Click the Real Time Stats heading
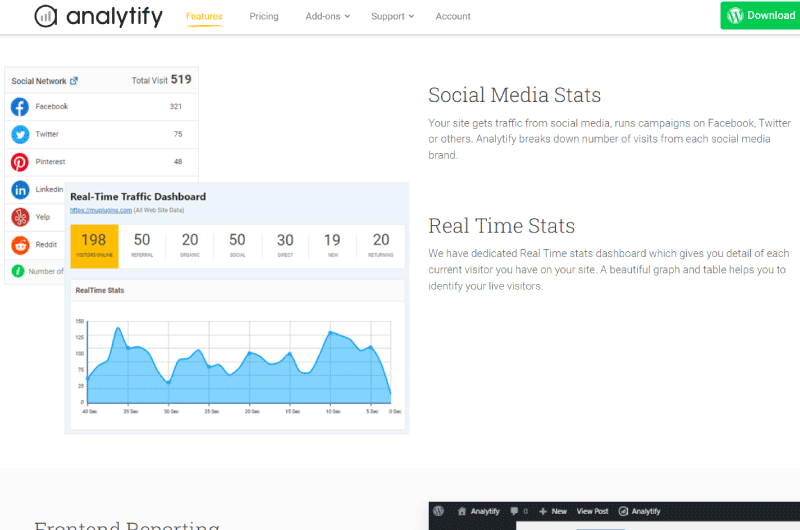The width and height of the screenshot is (800, 530). pos(502,225)
